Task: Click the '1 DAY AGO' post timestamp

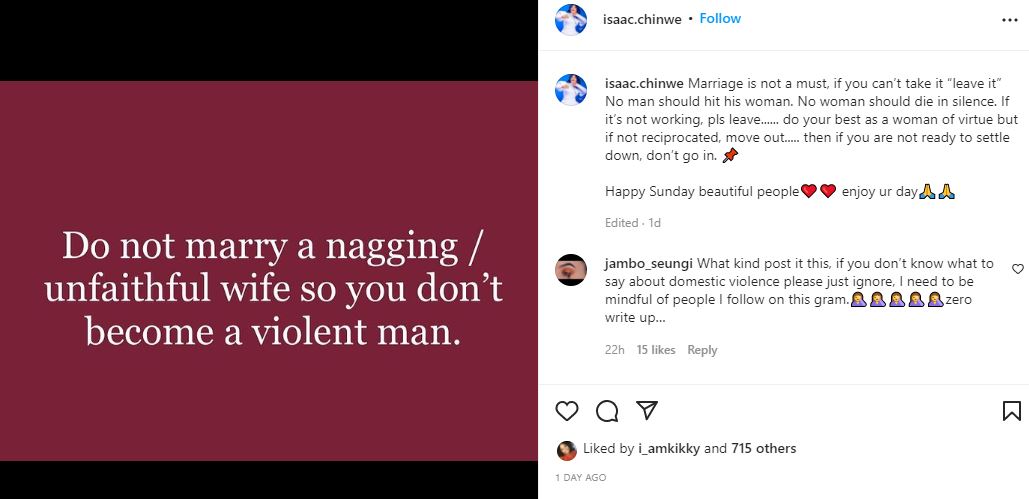Action: tap(580, 478)
